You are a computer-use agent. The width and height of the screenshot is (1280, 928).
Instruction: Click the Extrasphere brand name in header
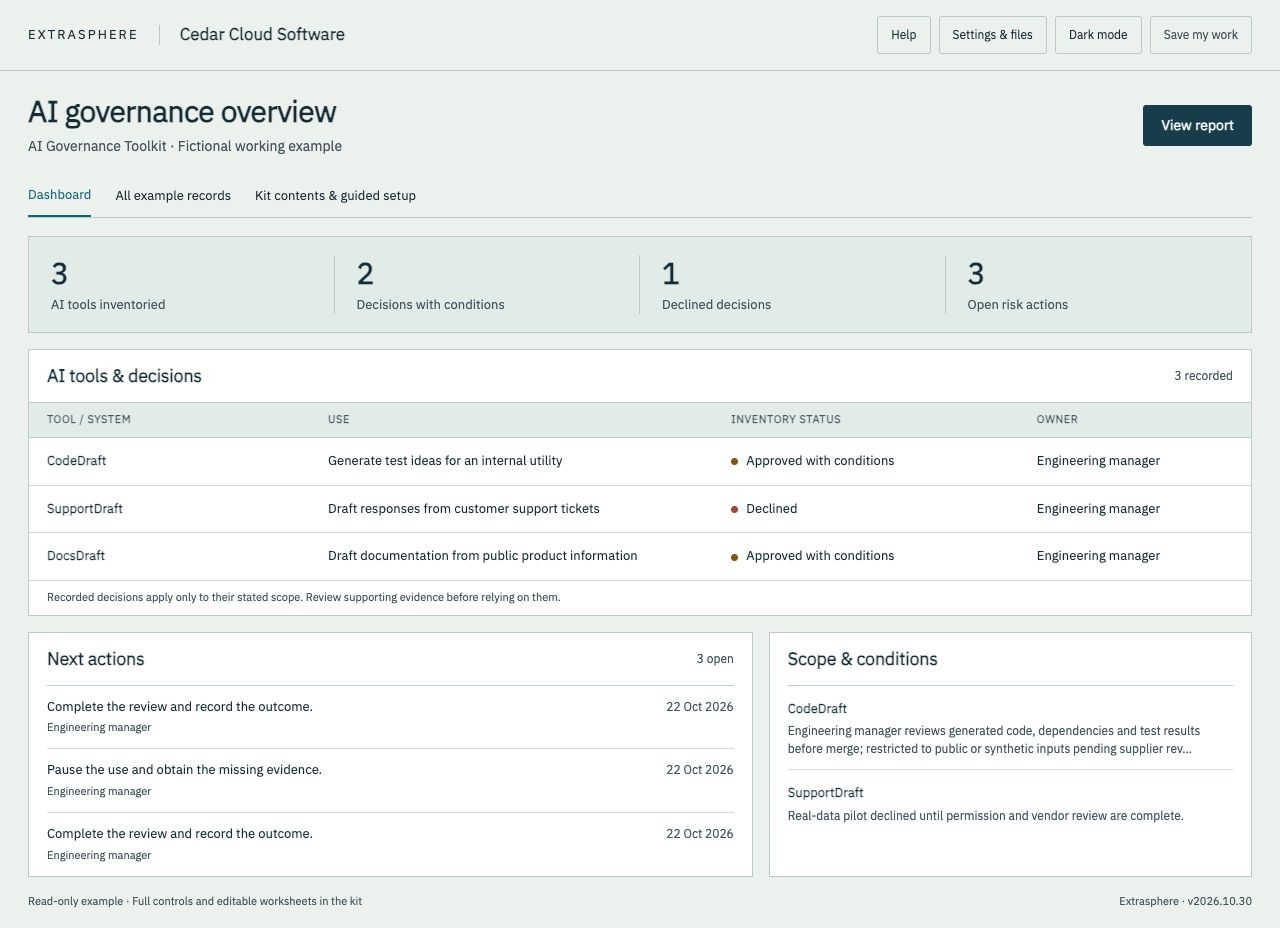click(83, 35)
